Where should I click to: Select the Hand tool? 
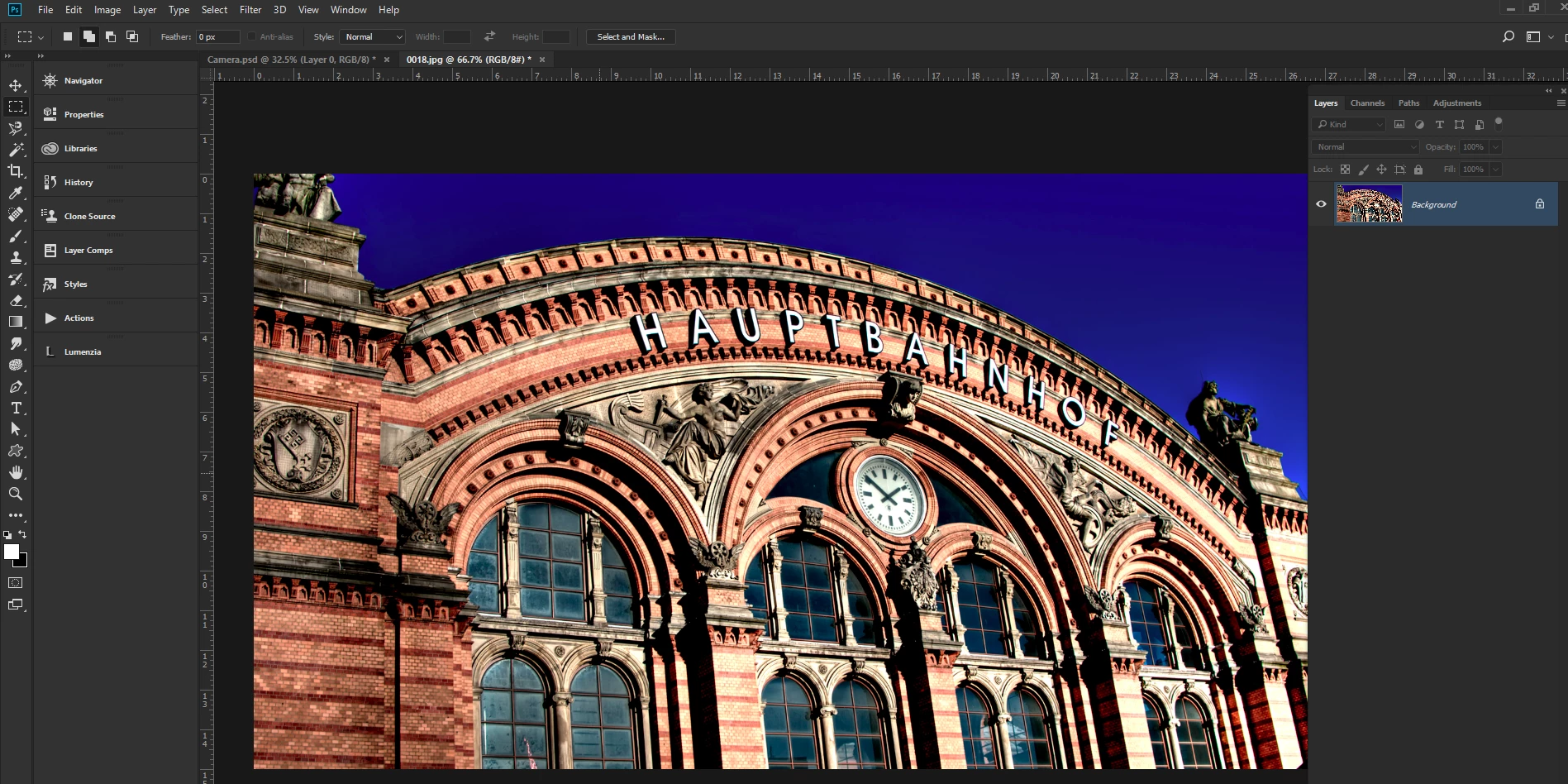pyautogui.click(x=16, y=472)
